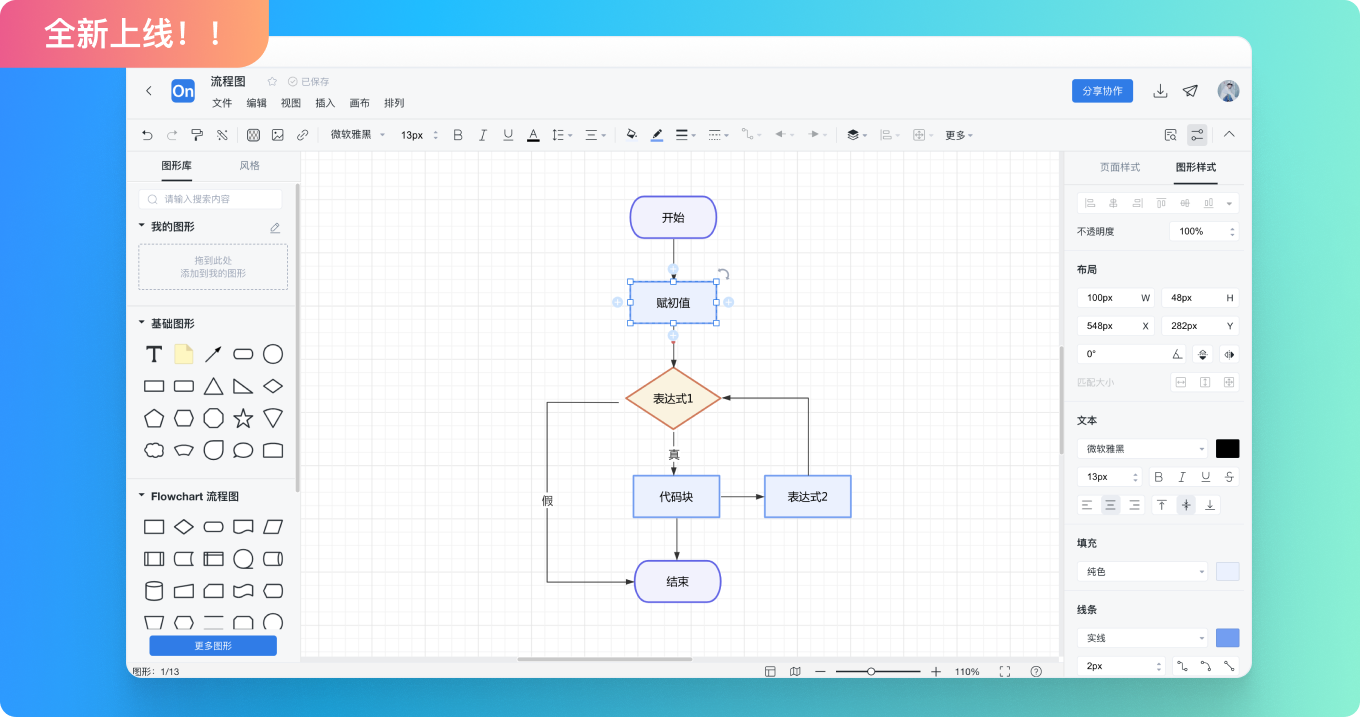The image size is (1360, 717).
Task: Pick the Text shape from basic shapes
Action: click(154, 354)
